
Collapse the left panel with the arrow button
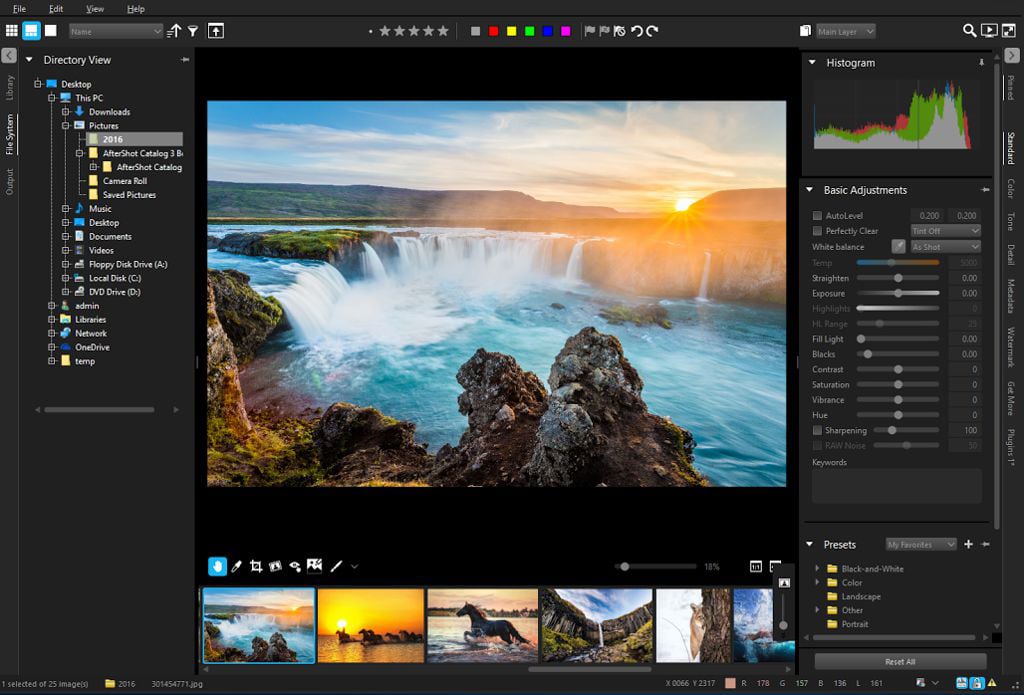pos(9,56)
